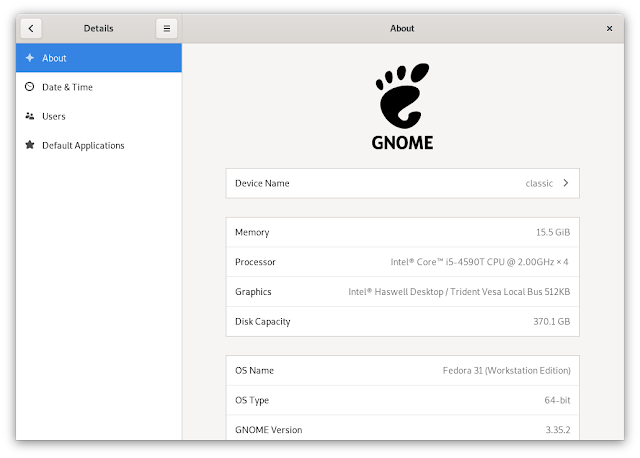Click the About sparkle icon in sidebar
The width and height of the screenshot is (640, 458).
point(30,58)
